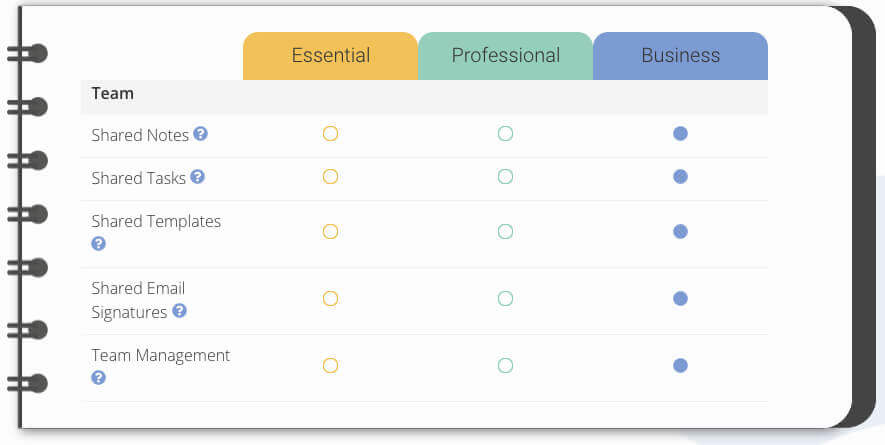
Task: Select Professional circle for Shared Email Signatures
Action: point(505,299)
